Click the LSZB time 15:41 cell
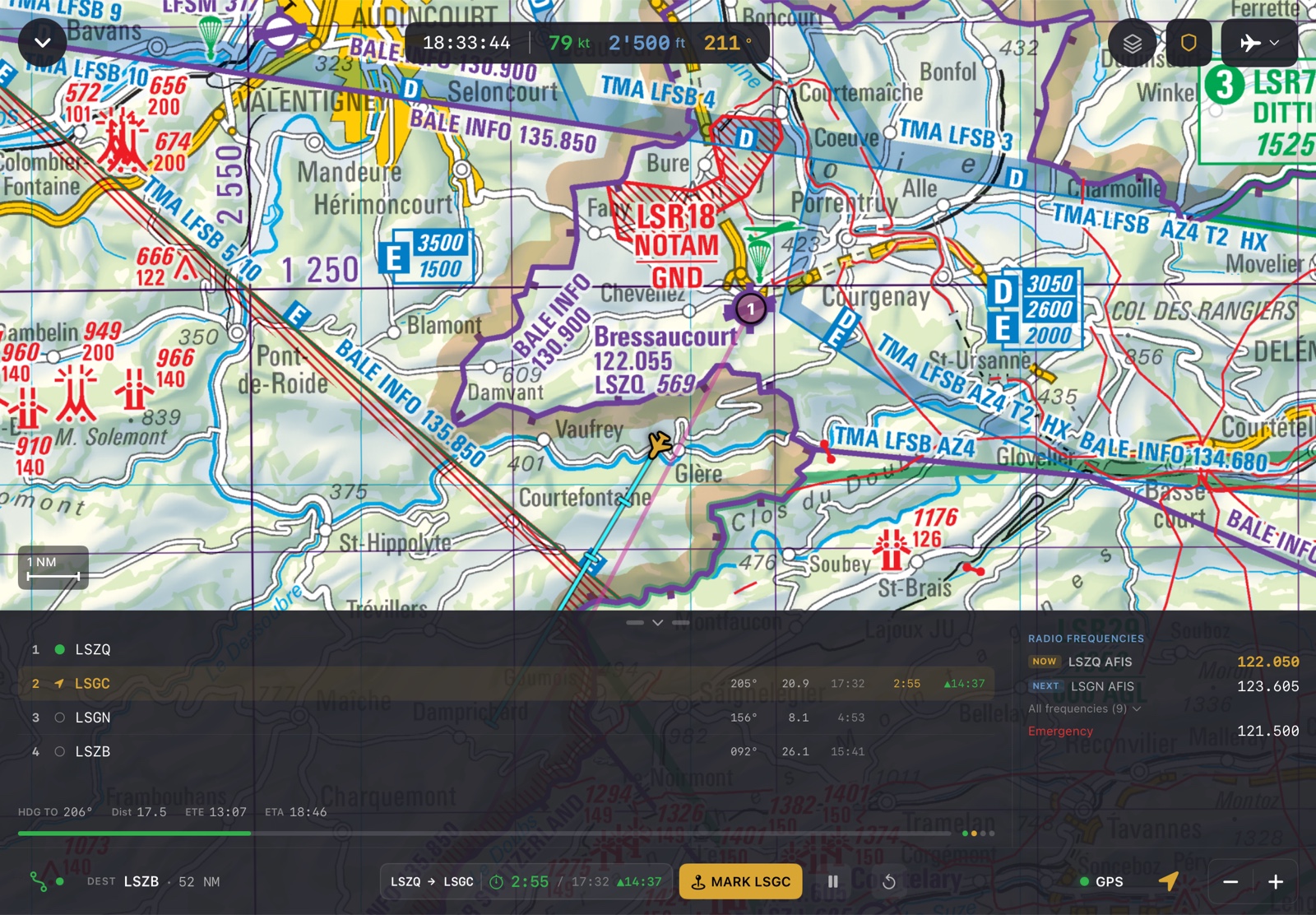Image resolution: width=1316 pixels, height=915 pixels. 848,751
